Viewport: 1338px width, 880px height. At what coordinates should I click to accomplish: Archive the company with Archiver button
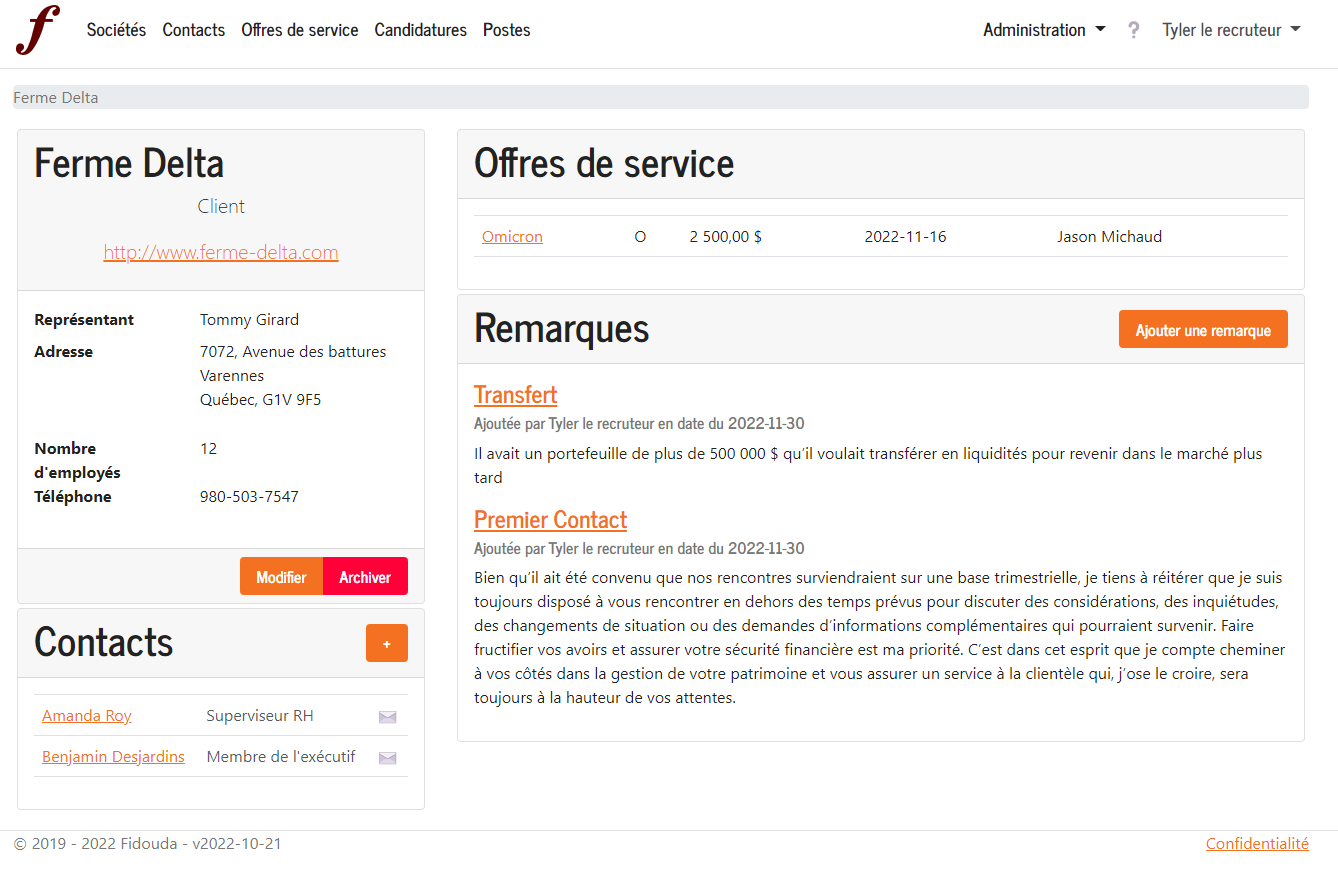tap(365, 577)
